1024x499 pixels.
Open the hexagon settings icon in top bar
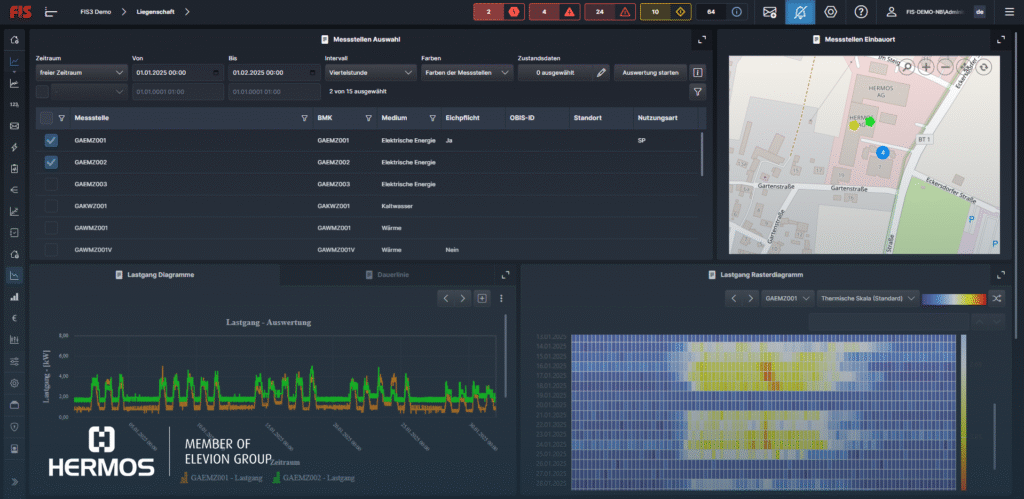[831, 12]
